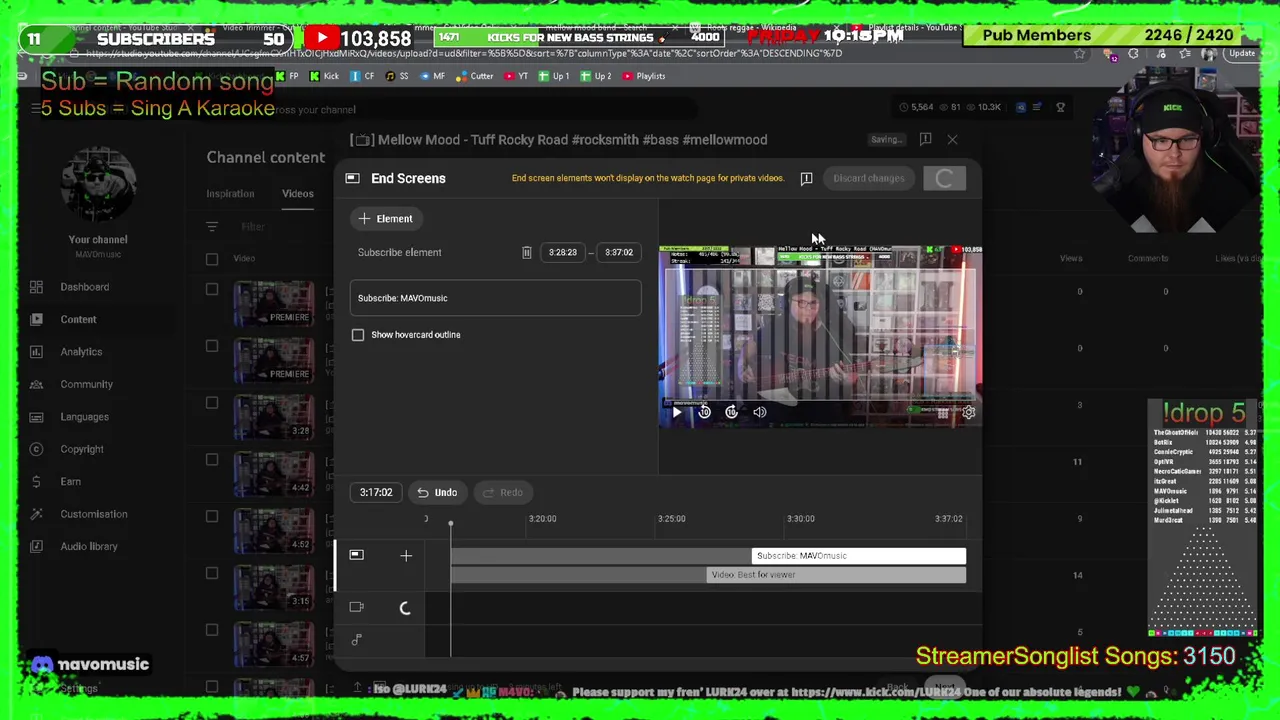
Task: Play the end screen preview video
Action: (676, 412)
